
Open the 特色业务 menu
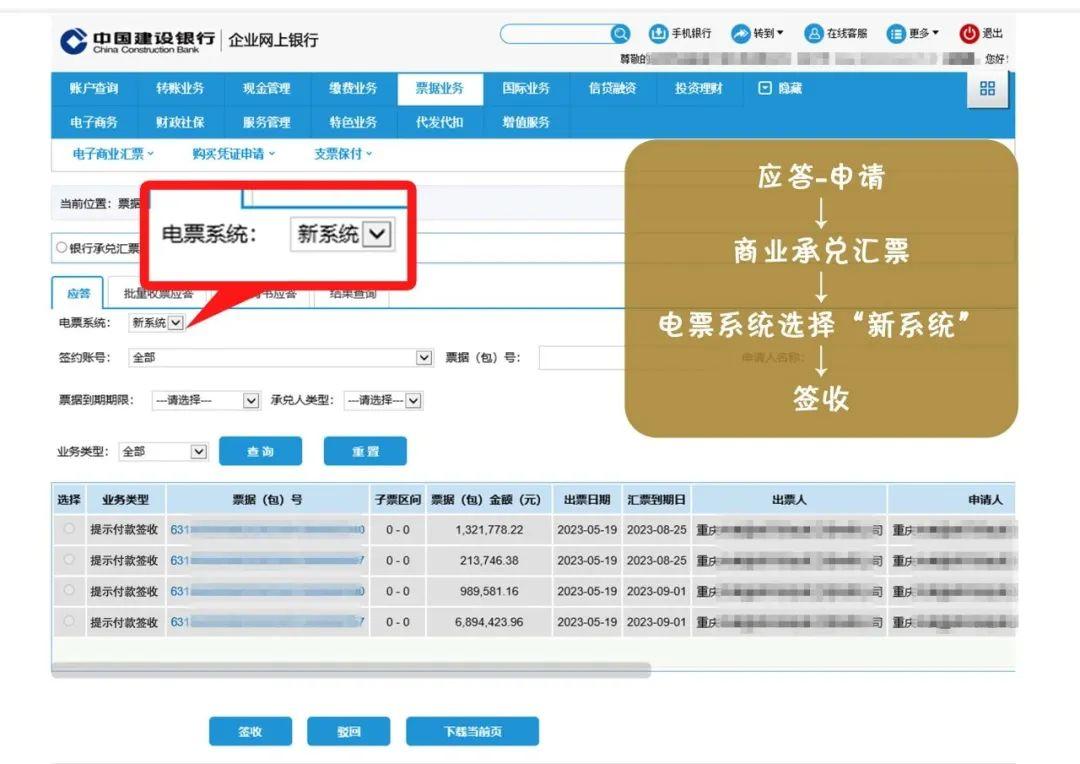(353, 122)
